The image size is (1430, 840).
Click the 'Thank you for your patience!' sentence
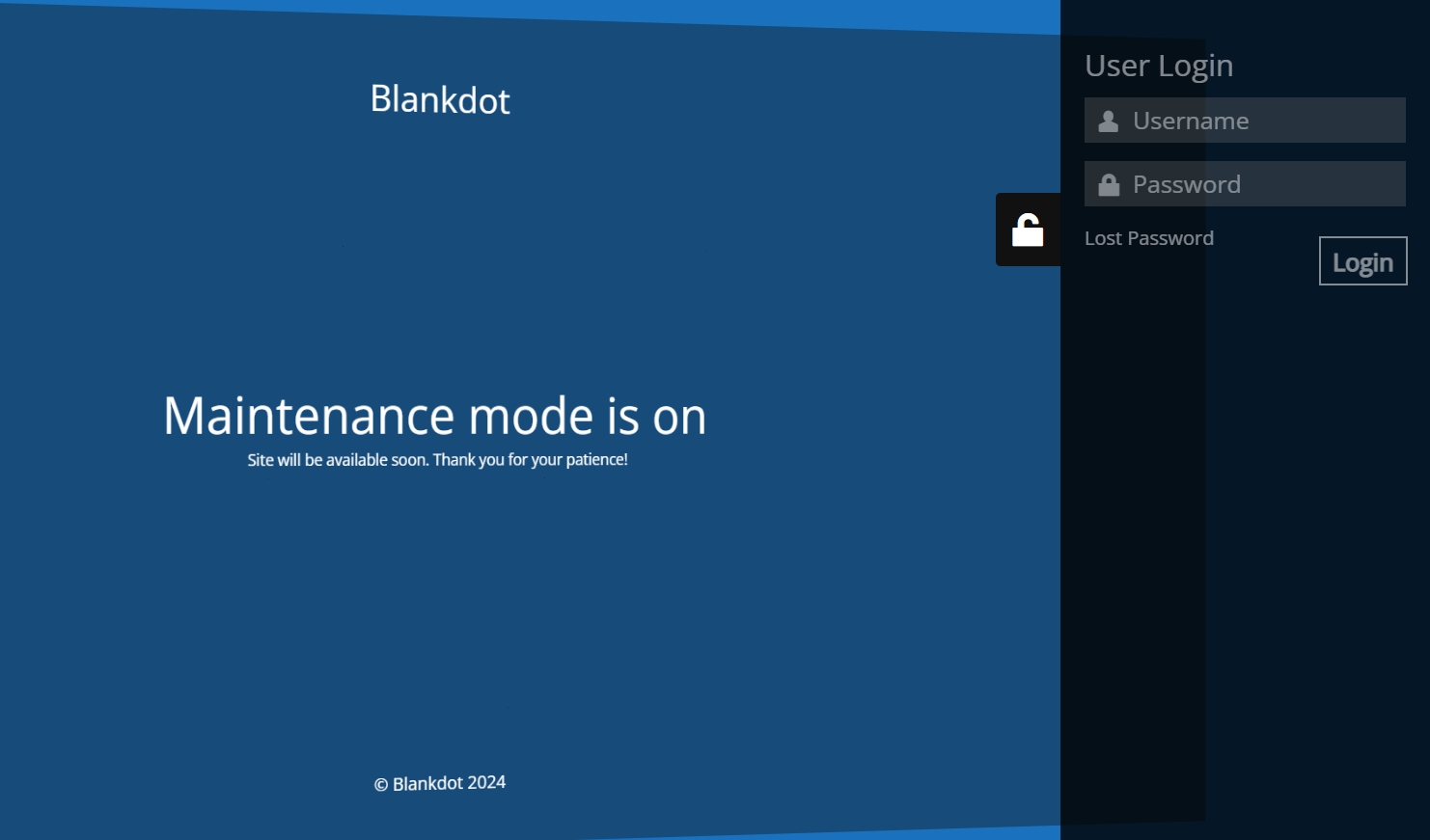[530, 460]
